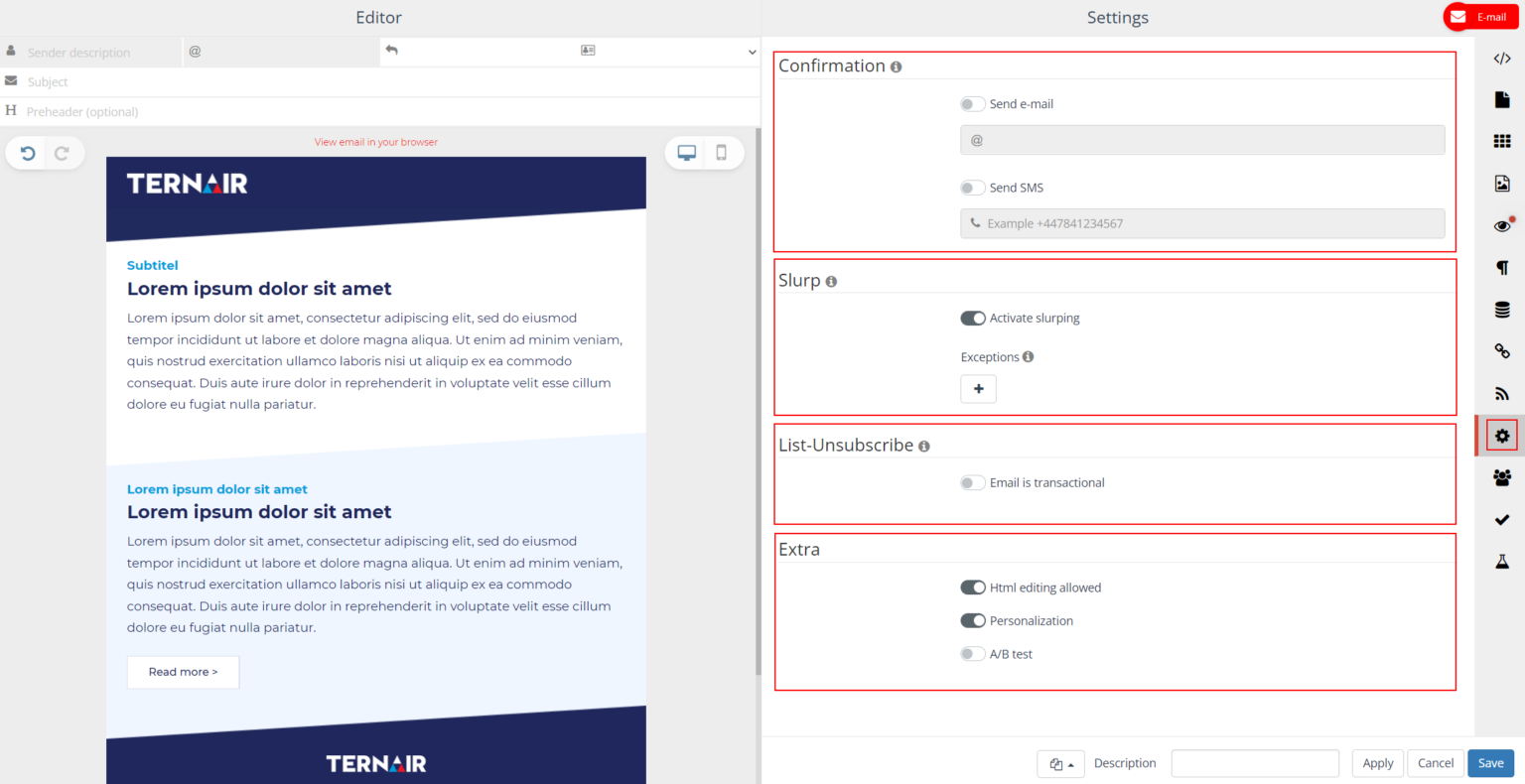
Task: Open the document page icon in sidebar
Action: pyautogui.click(x=1502, y=99)
